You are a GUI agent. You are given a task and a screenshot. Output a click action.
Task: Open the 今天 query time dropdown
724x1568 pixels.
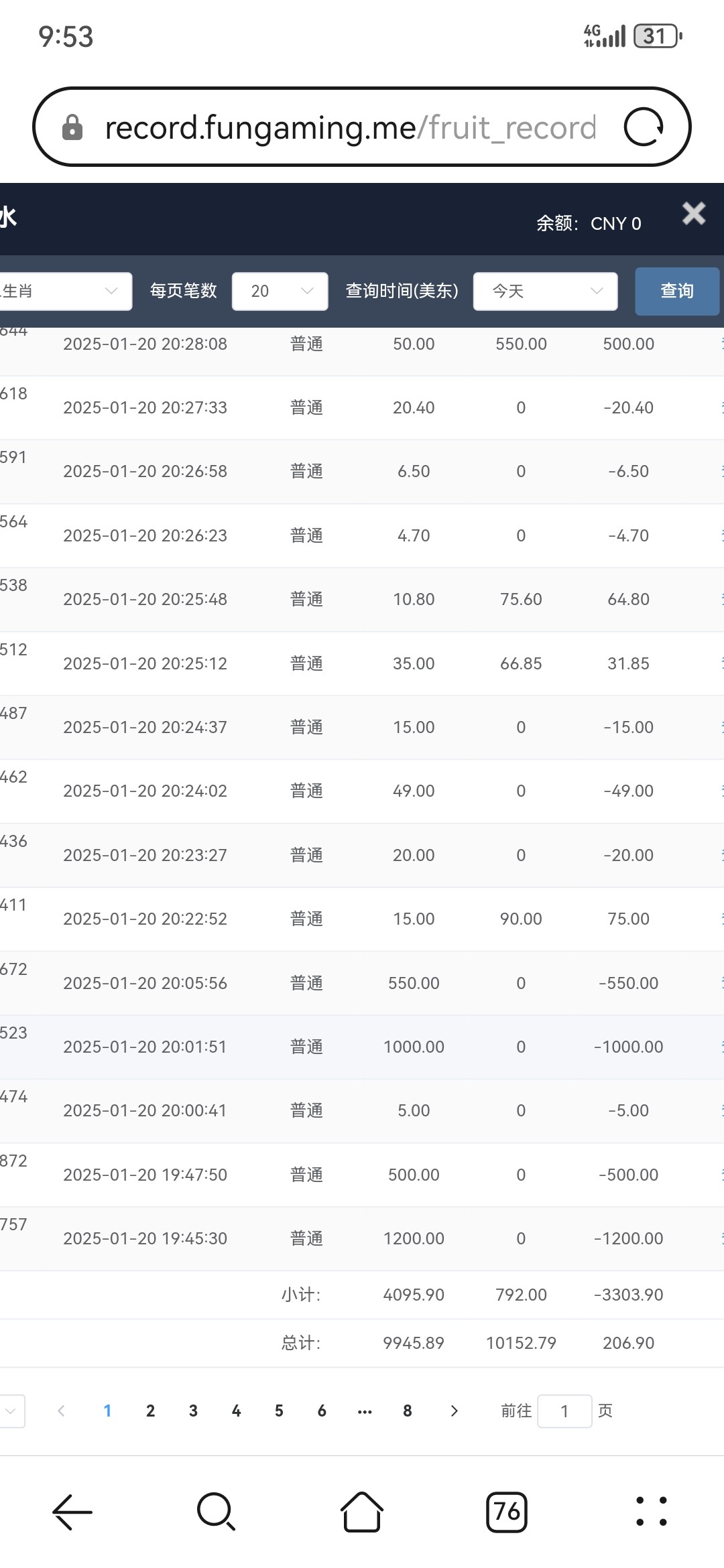[545, 291]
